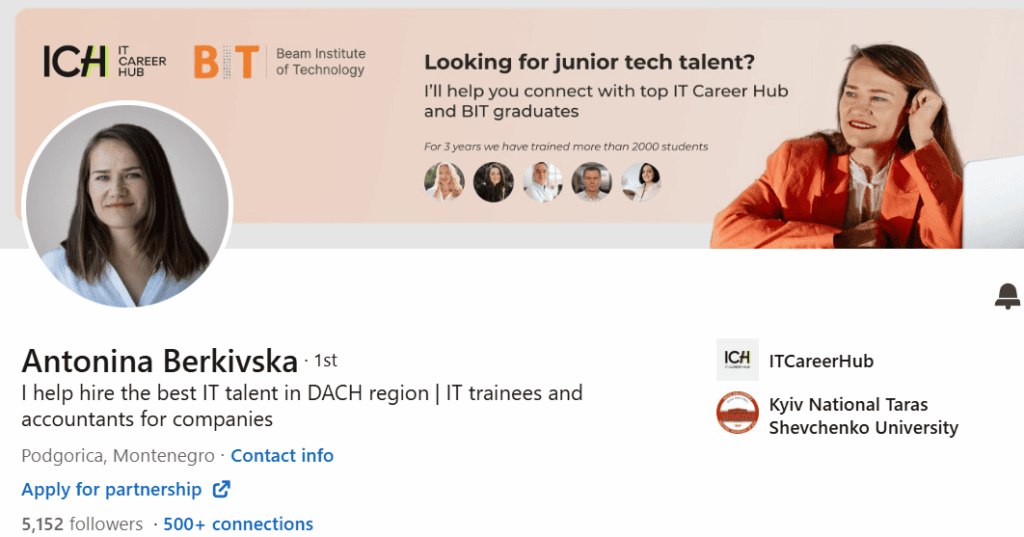
Task: Click the ITCareerHub company logo icon
Action: coord(737,360)
